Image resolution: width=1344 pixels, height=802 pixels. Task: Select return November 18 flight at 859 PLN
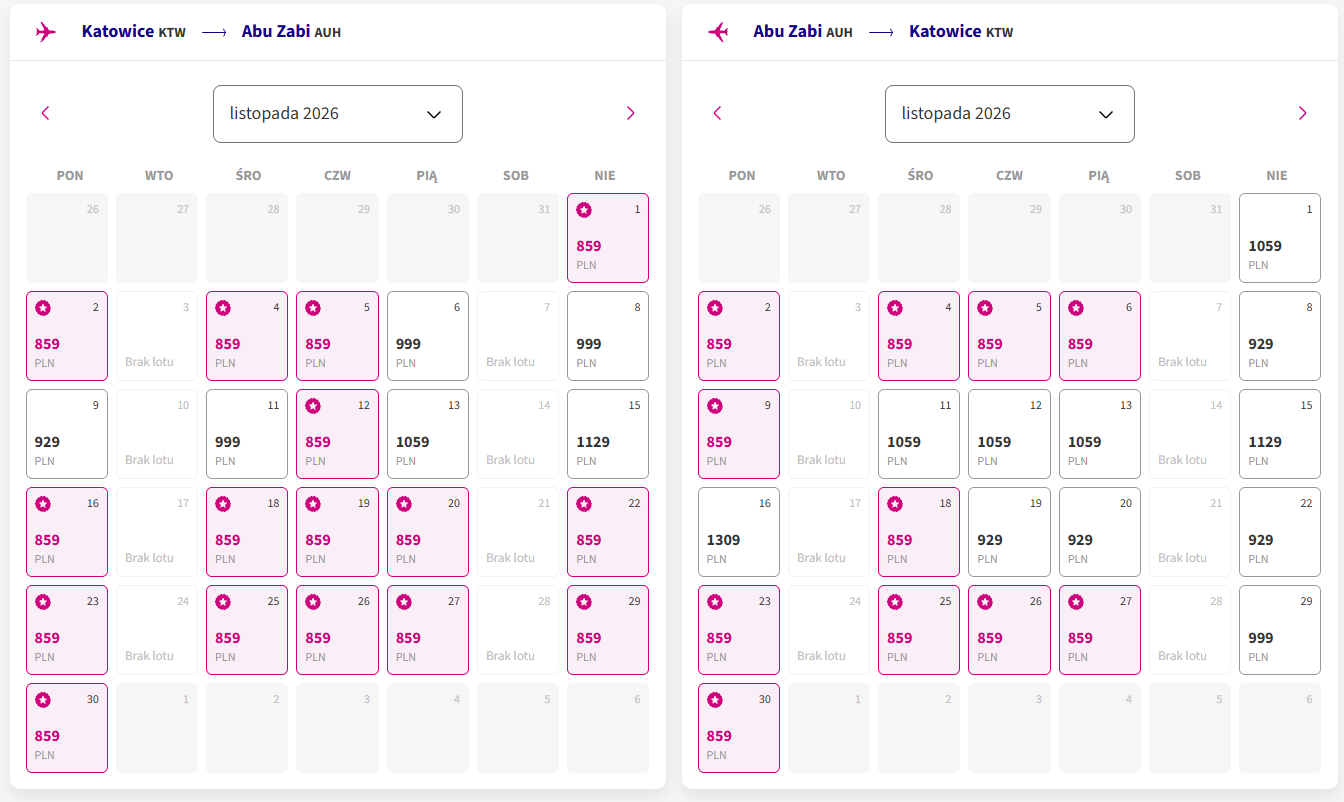click(919, 532)
